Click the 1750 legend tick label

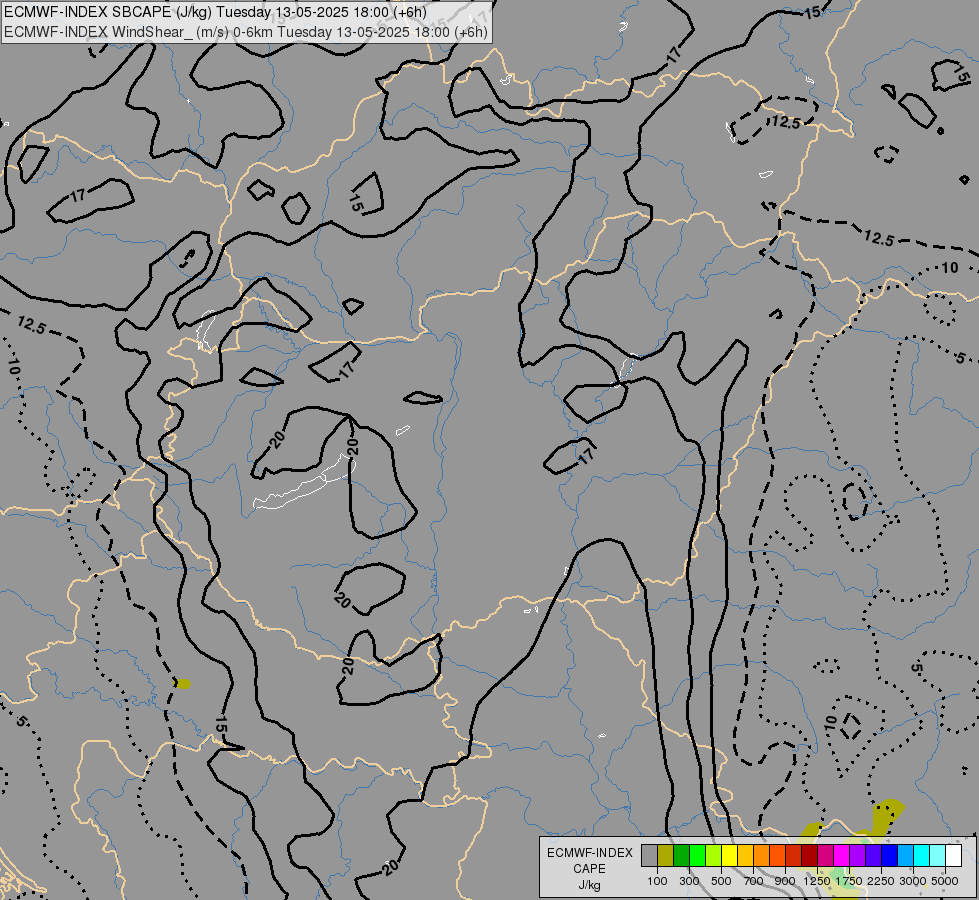(x=849, y=881)
